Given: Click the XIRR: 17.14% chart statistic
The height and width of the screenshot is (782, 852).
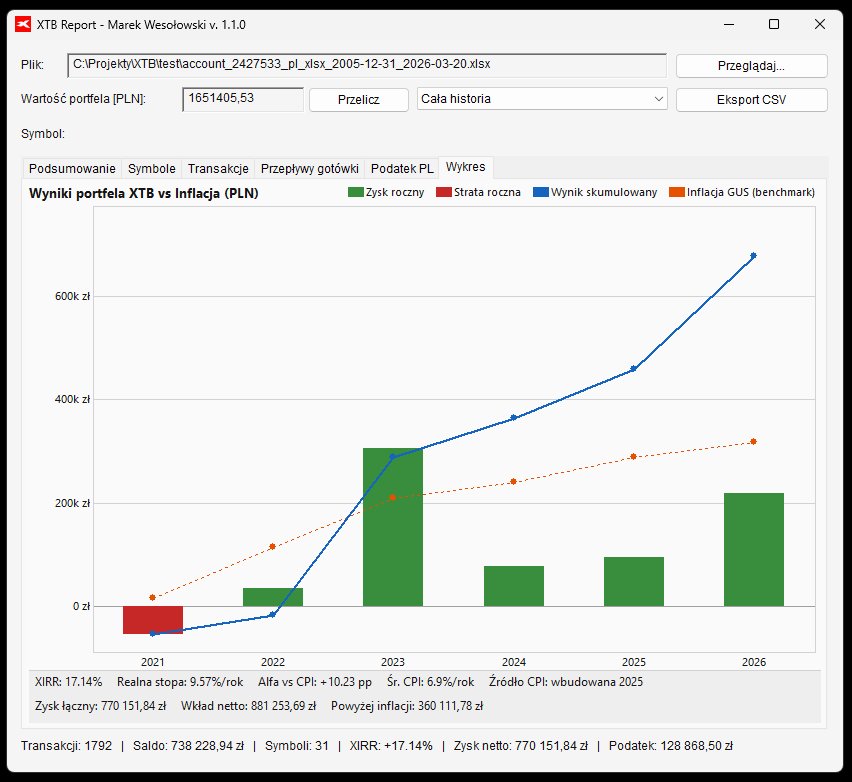Looking at the screenshot, I should pos(68,681).
